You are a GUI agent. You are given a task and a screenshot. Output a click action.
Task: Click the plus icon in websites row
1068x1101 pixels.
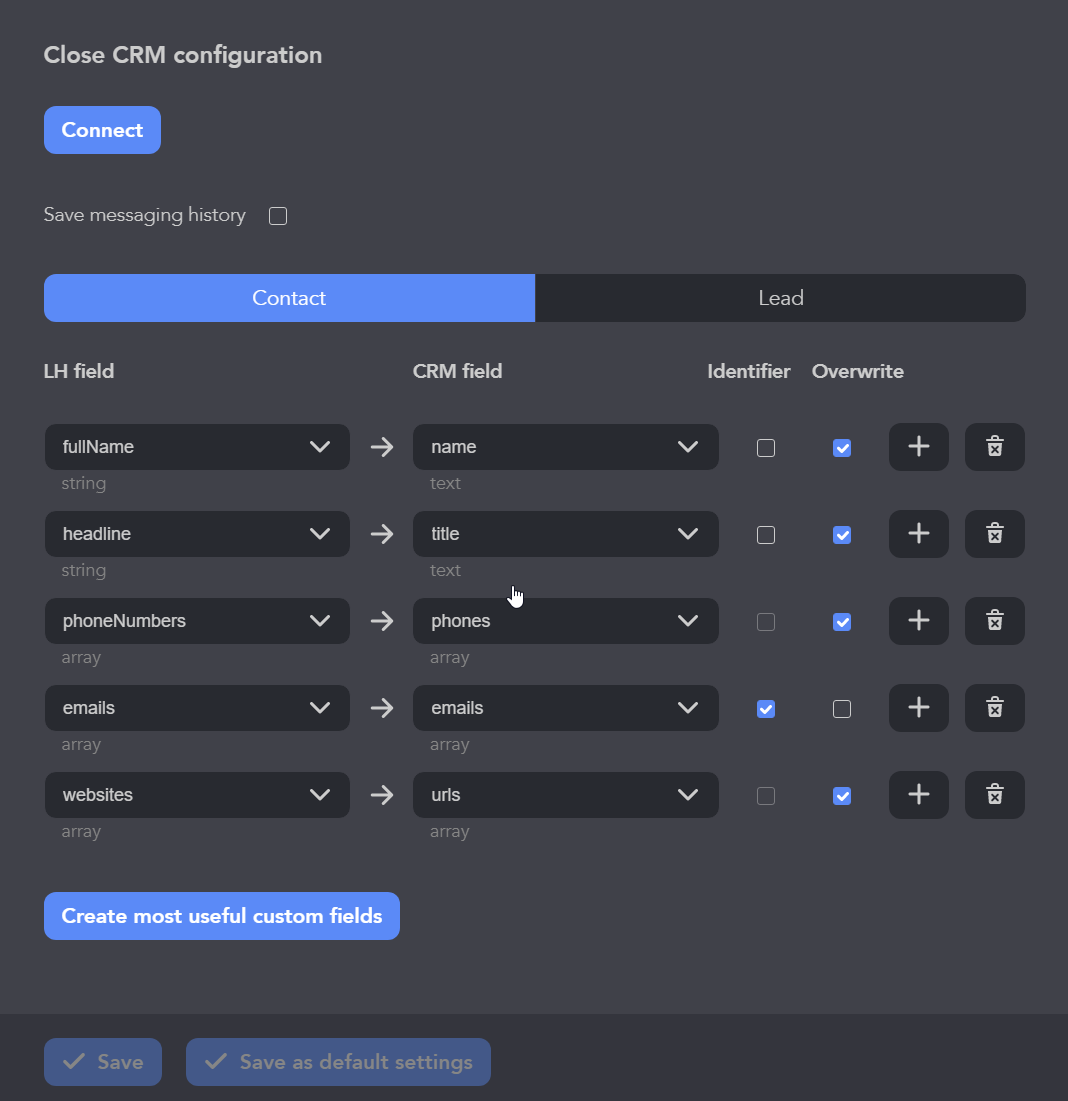coord(918,795)
